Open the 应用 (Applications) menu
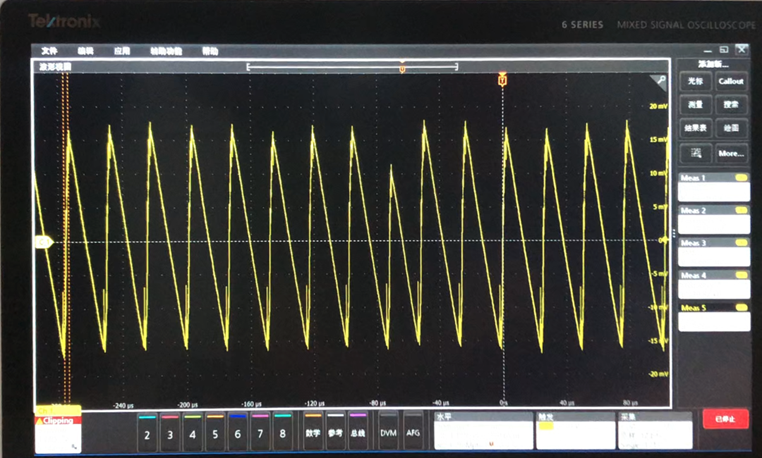 (x=121, y=51)
